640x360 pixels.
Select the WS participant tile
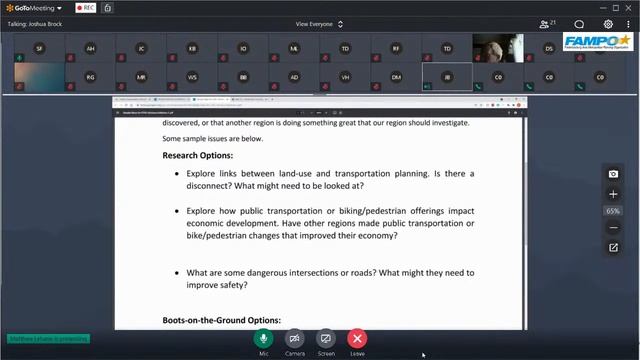click(192, 77)
